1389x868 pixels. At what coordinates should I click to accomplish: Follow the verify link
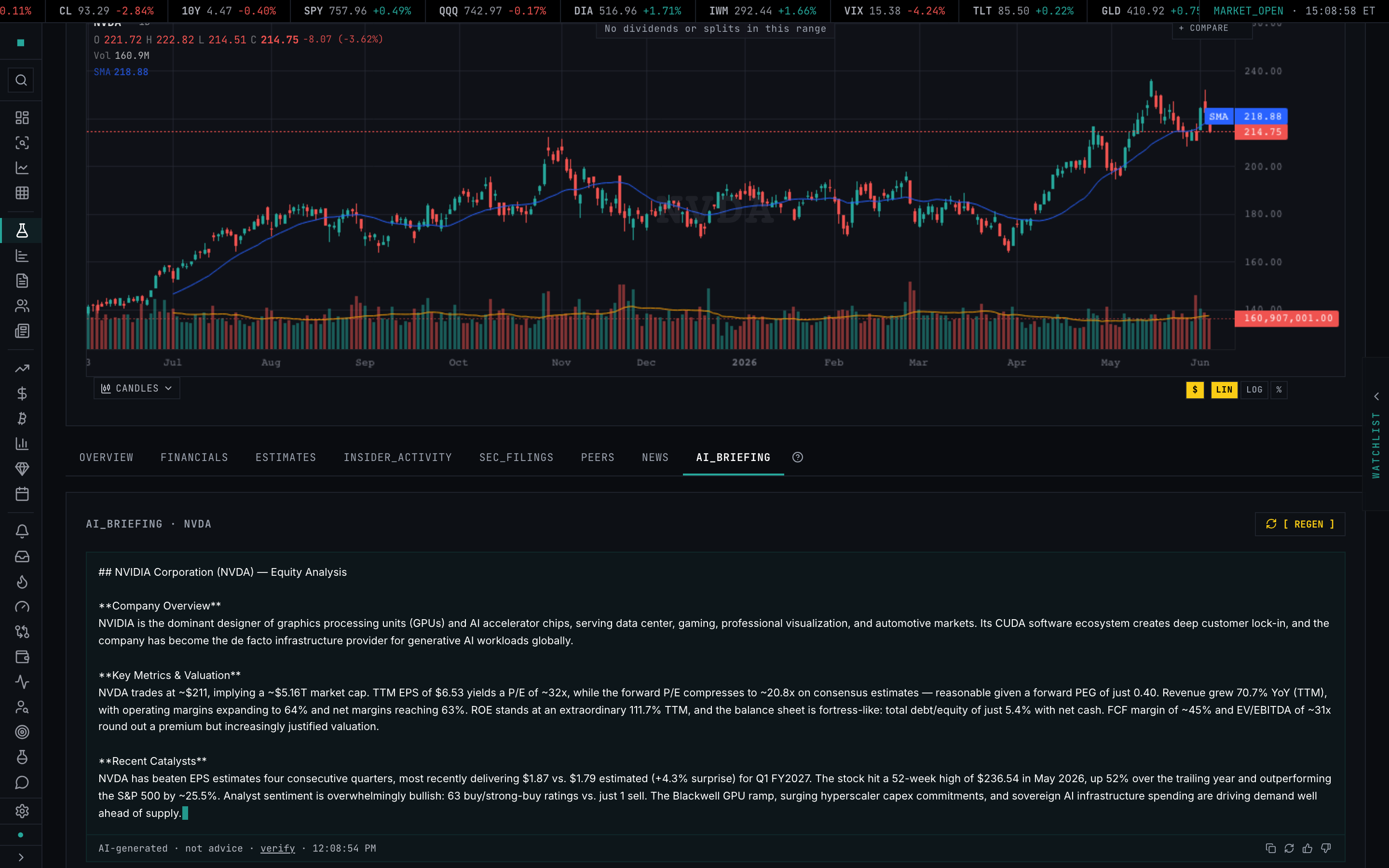277,849
